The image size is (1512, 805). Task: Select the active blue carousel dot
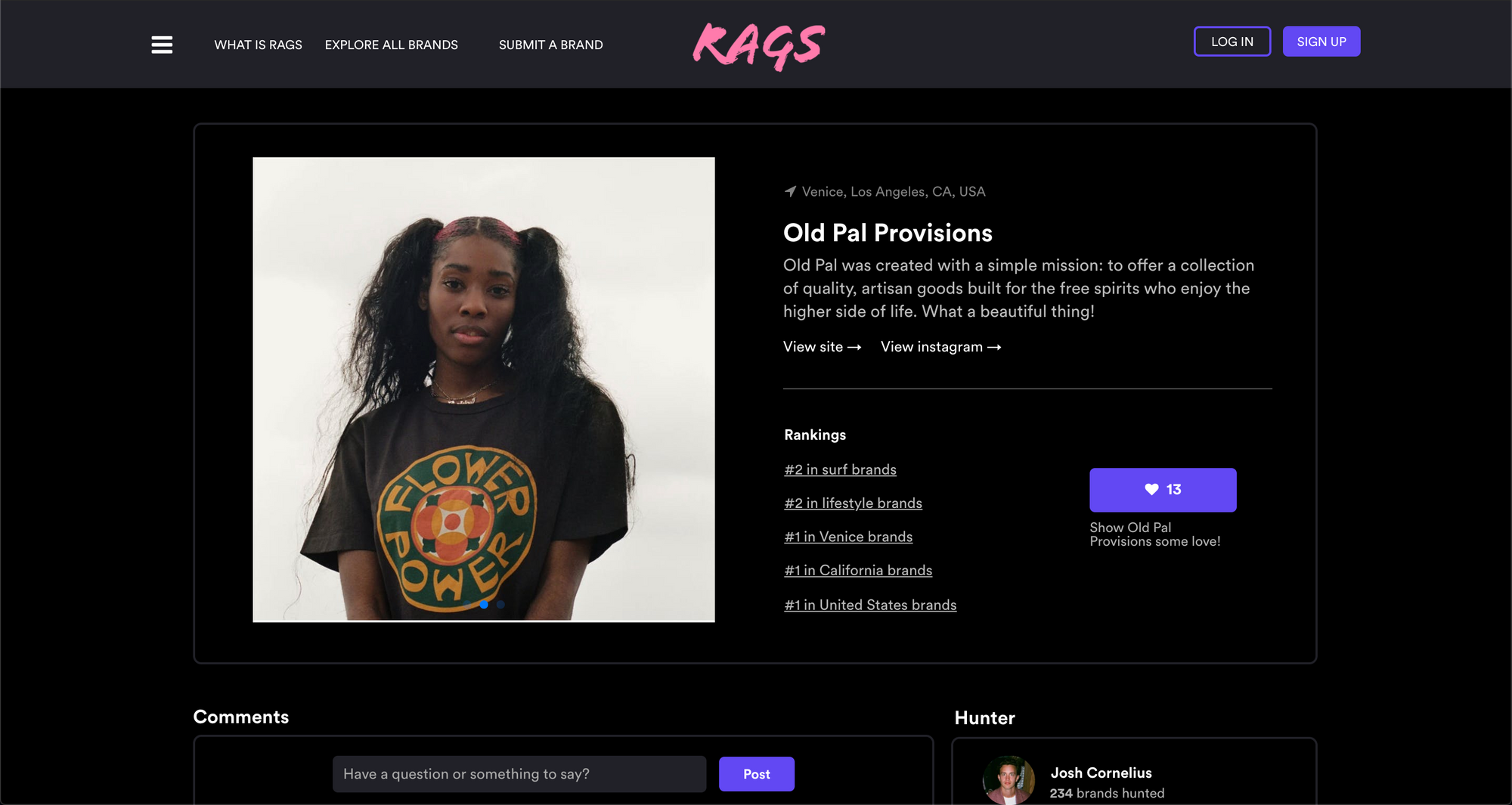click(484, 604)
